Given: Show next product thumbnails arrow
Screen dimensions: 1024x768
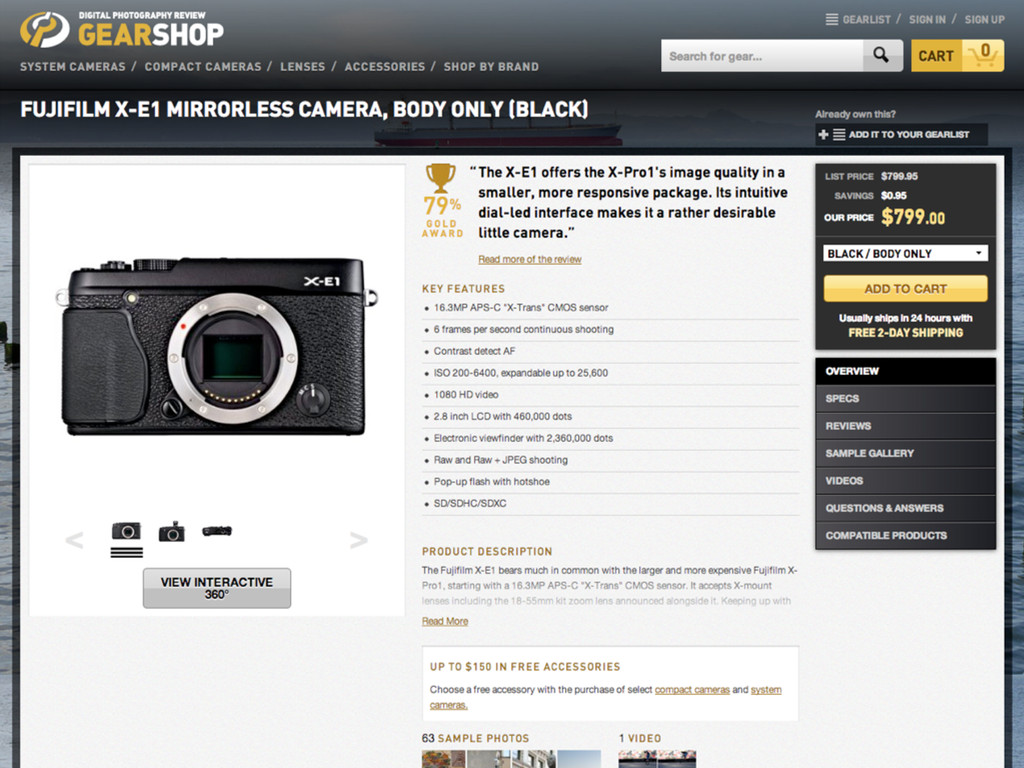Looking at the screenshot, I should pos(359,540).
